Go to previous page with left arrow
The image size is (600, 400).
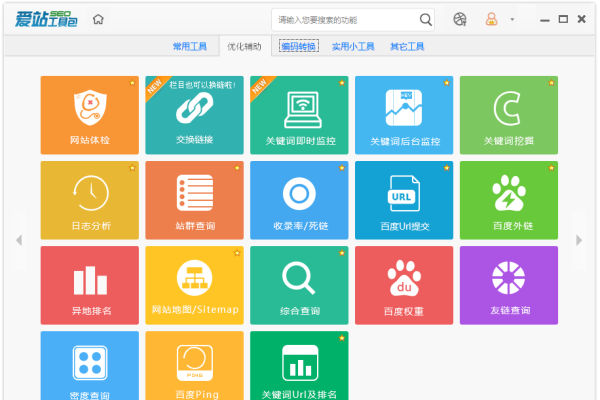[19, 240]
